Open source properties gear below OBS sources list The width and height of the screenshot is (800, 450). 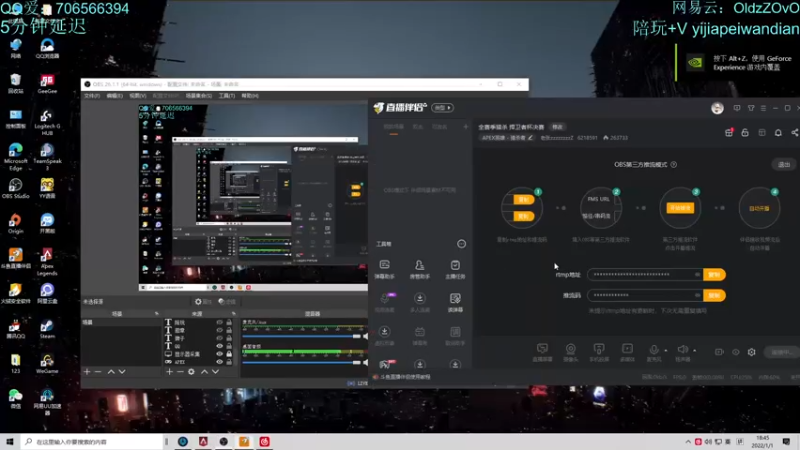click(191, 372)
